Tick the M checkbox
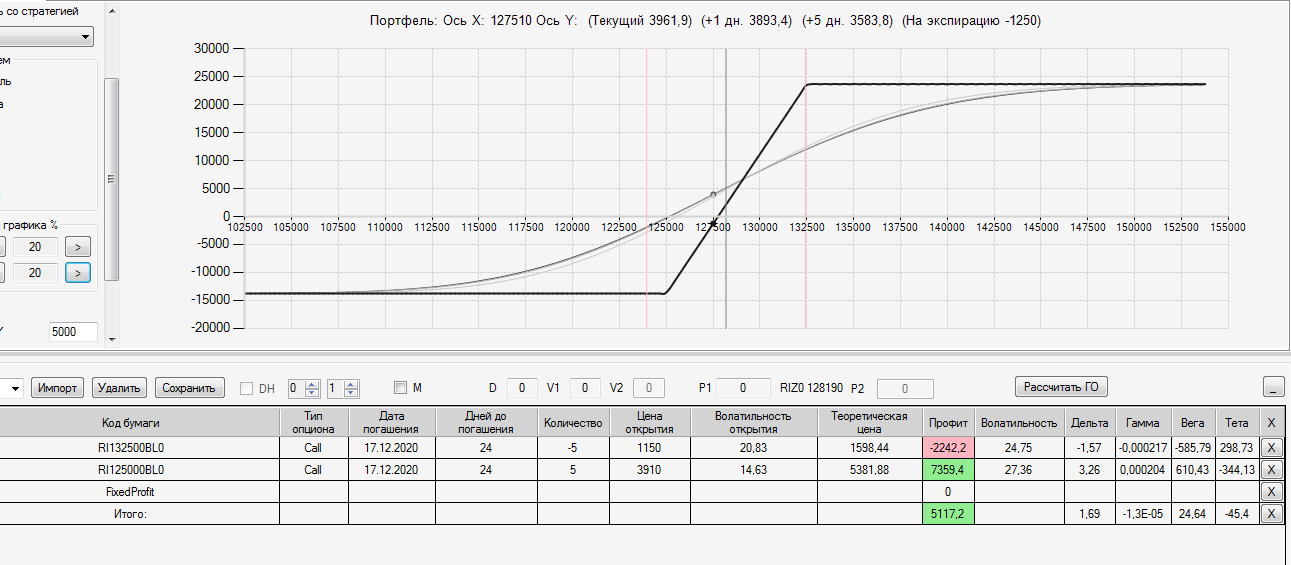 [x=400, y=387]
